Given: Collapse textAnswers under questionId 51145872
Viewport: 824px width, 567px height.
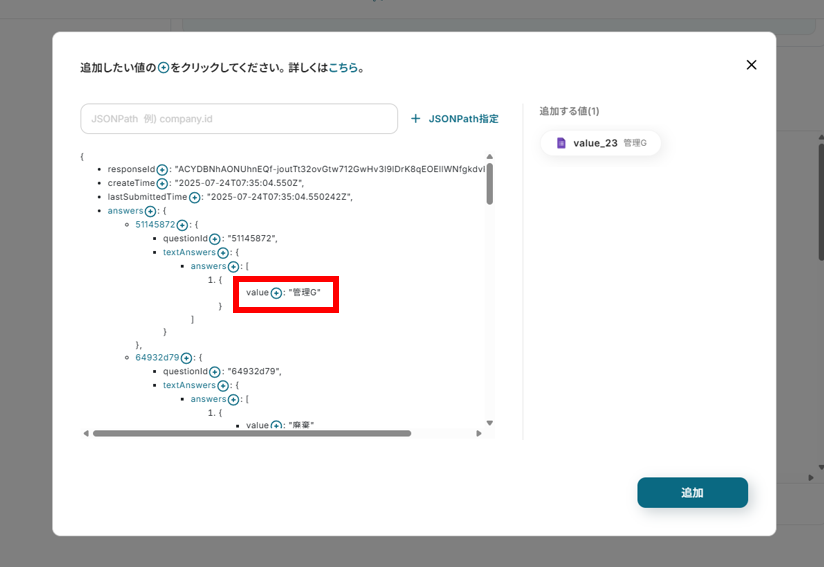Looking at the screenshot, I should [189, 253].
